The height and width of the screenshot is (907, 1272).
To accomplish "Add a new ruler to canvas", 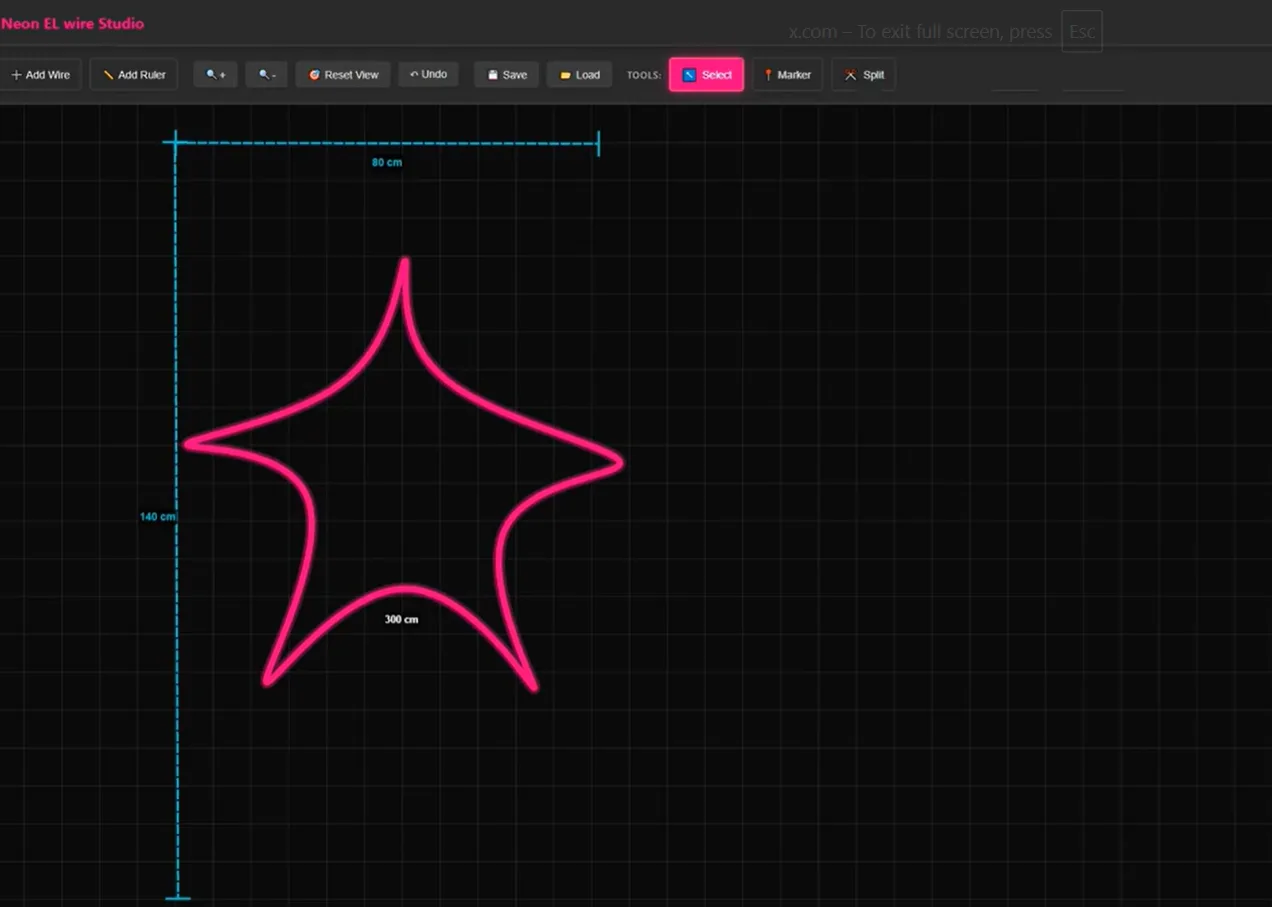I will [134, 75].
